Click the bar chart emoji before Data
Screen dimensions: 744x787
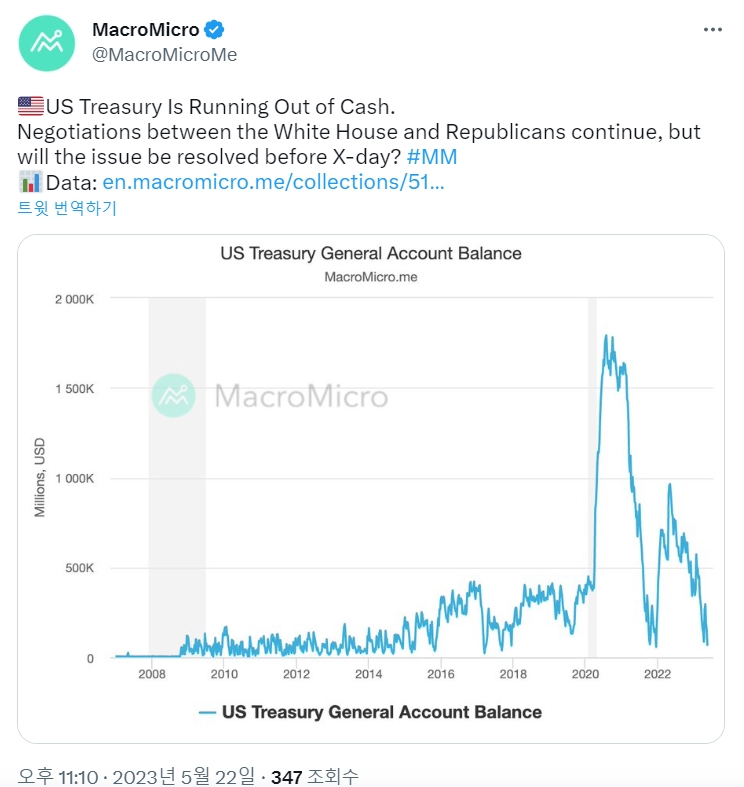click(x=31, y=182)
